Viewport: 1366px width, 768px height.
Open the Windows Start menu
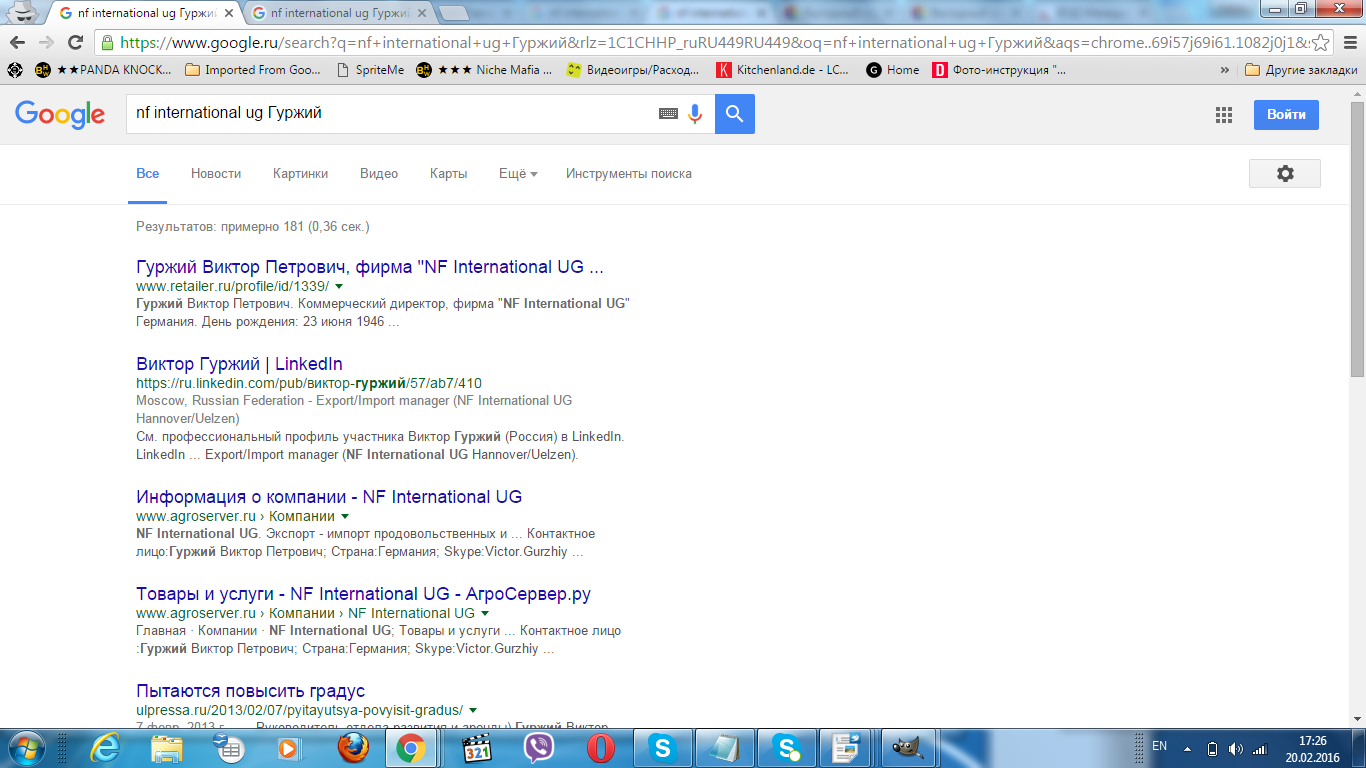pos(26,747)
